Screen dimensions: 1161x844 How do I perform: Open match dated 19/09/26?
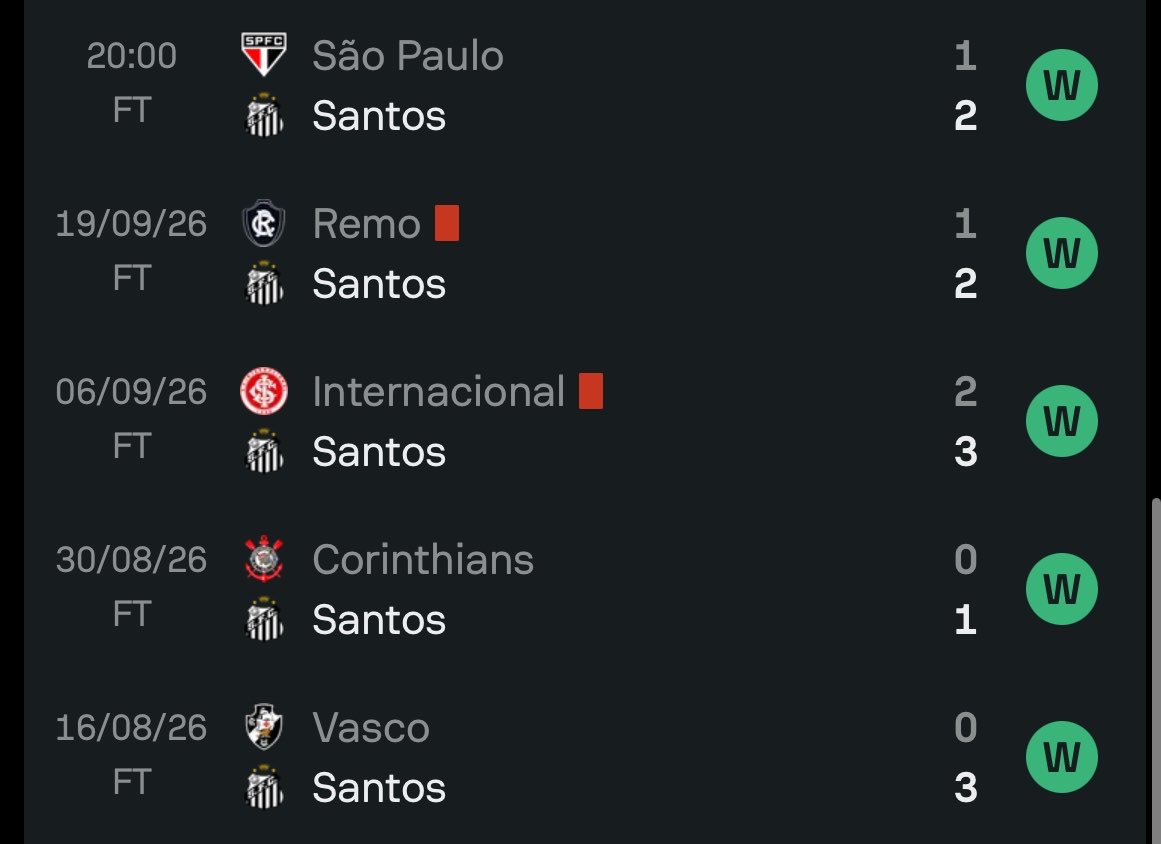click(585, 253)
